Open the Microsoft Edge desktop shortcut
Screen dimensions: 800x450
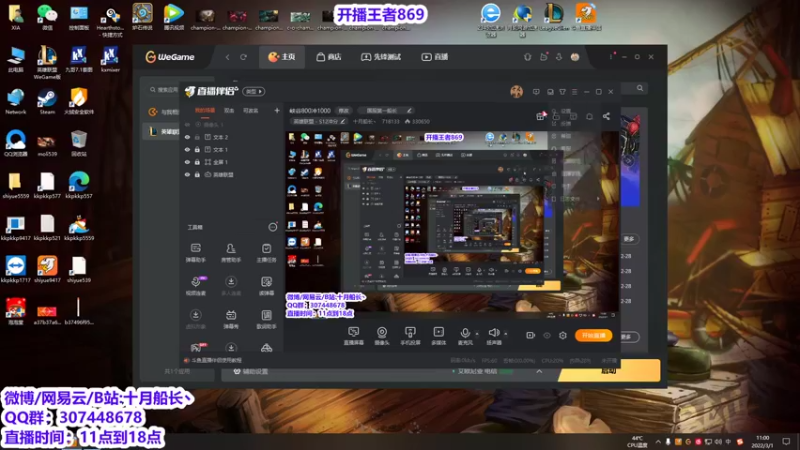[x=79, y=186]
